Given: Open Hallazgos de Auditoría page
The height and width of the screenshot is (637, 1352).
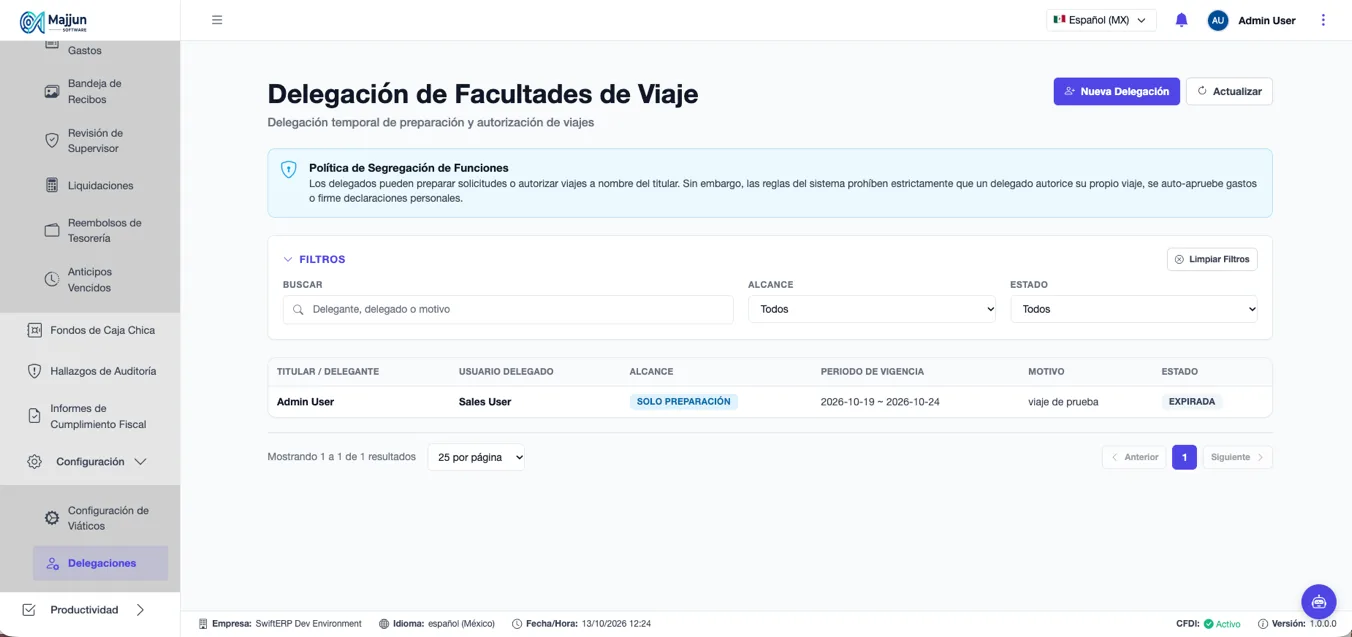Looking at the screenshot, I should click(103, 371).
